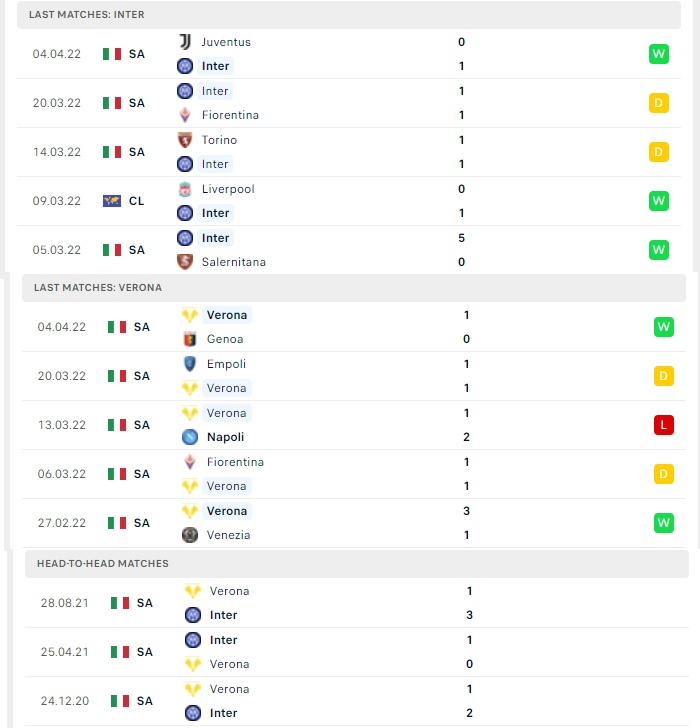The width and height of the screenshot is (700, 728).
Task: Click the red L badge for Verona–Napoli
Action: pyautogui.click(x=664, y=425)
